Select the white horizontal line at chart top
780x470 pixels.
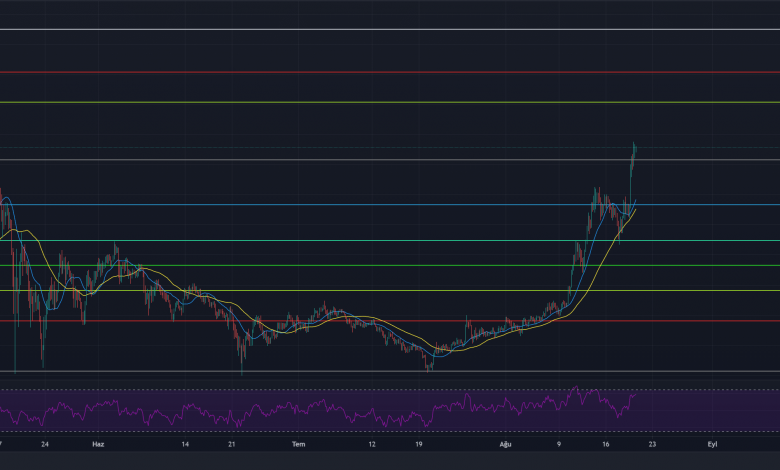pos(390,29)
